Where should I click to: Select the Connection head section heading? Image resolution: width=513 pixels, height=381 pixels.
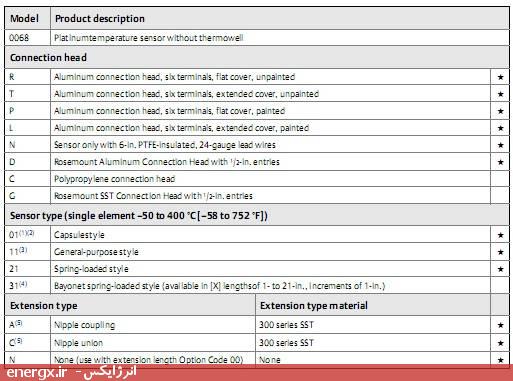[x=48, y=57]
